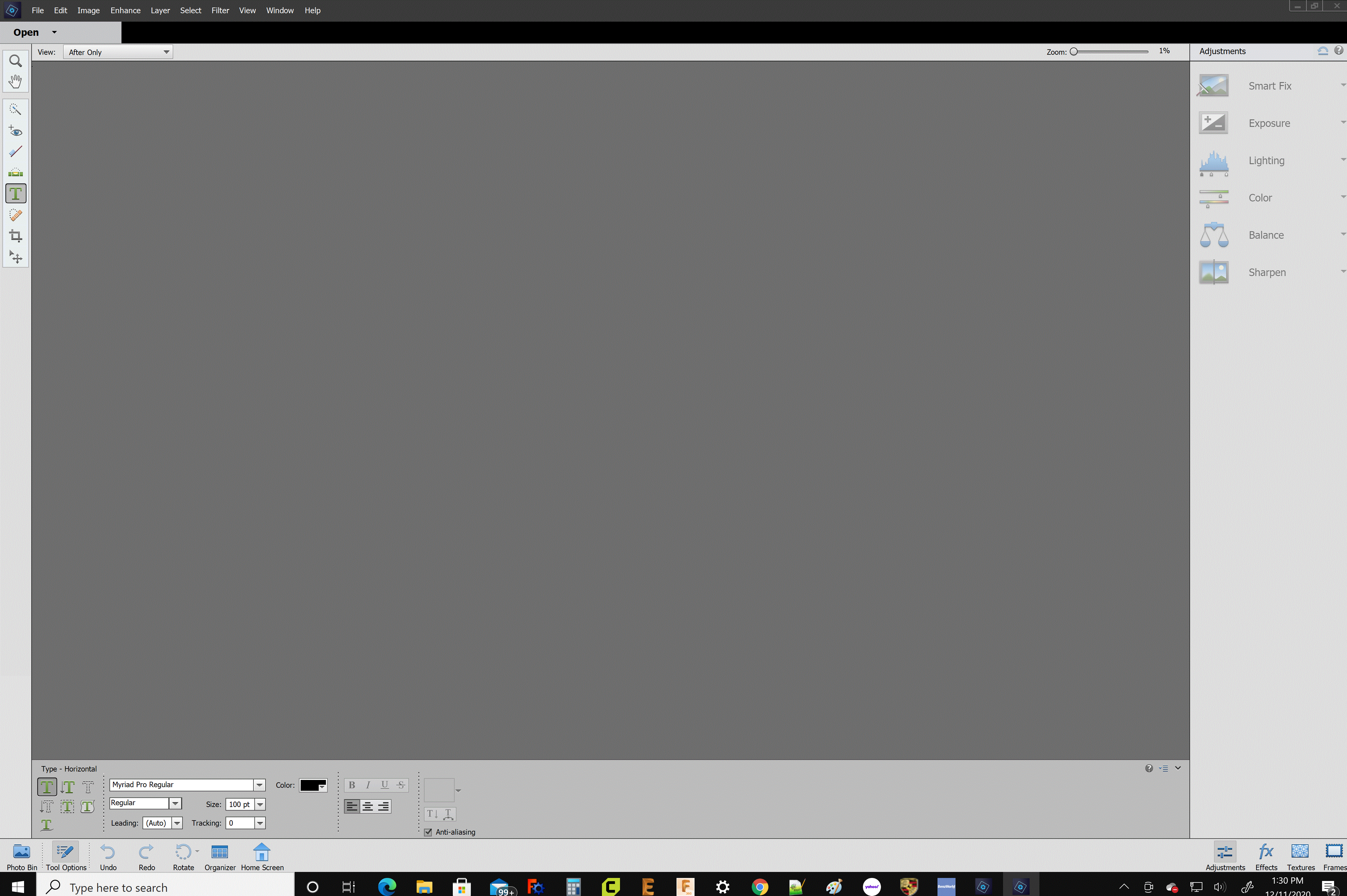Choose the Text on Shape tool option
This screenshot has width=1347, height=896.
87,806
